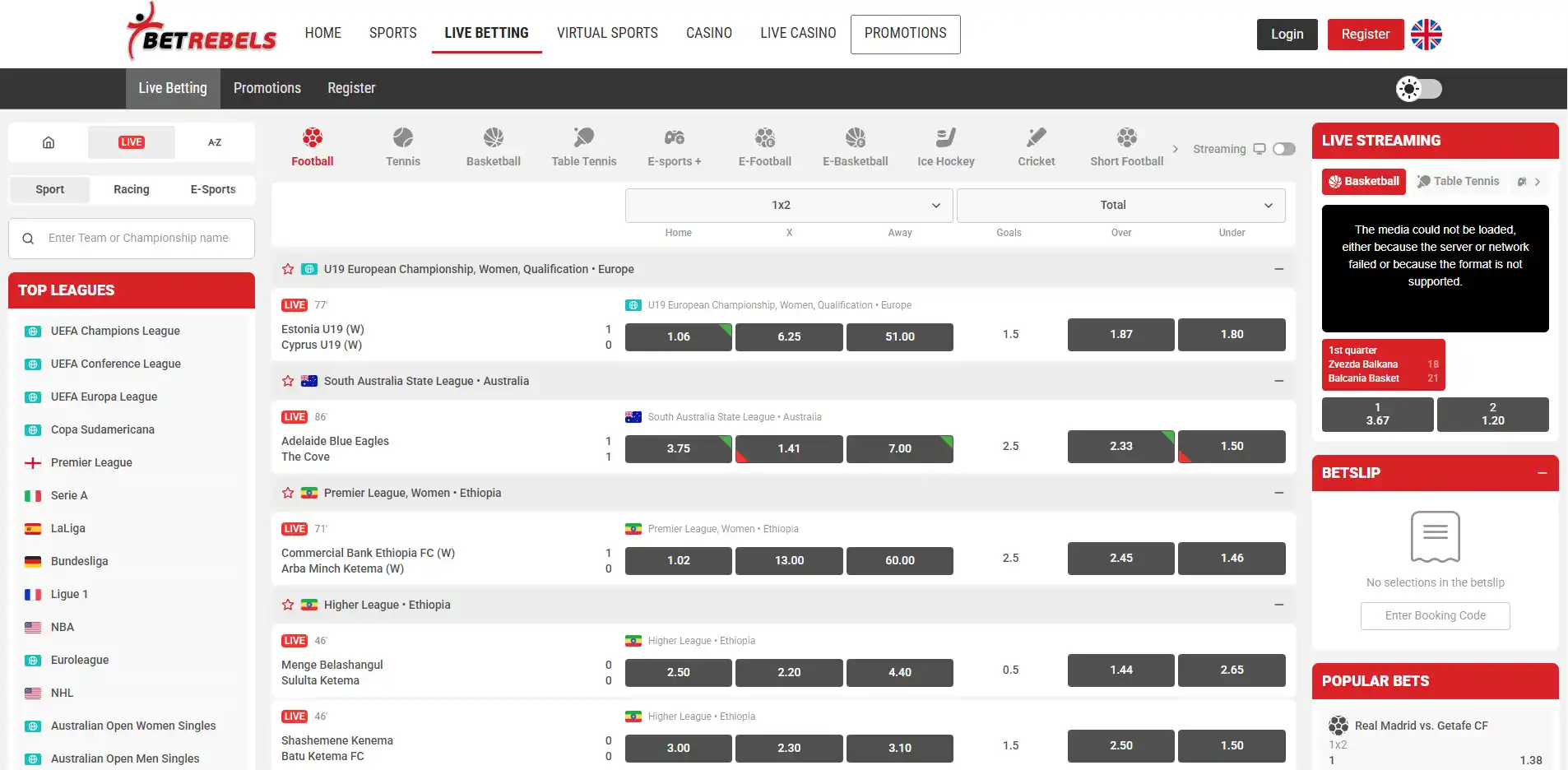Collapse the Premier League Women Ethiopia section
This screenshot has height=770, width=1568.
point(1279,493)
